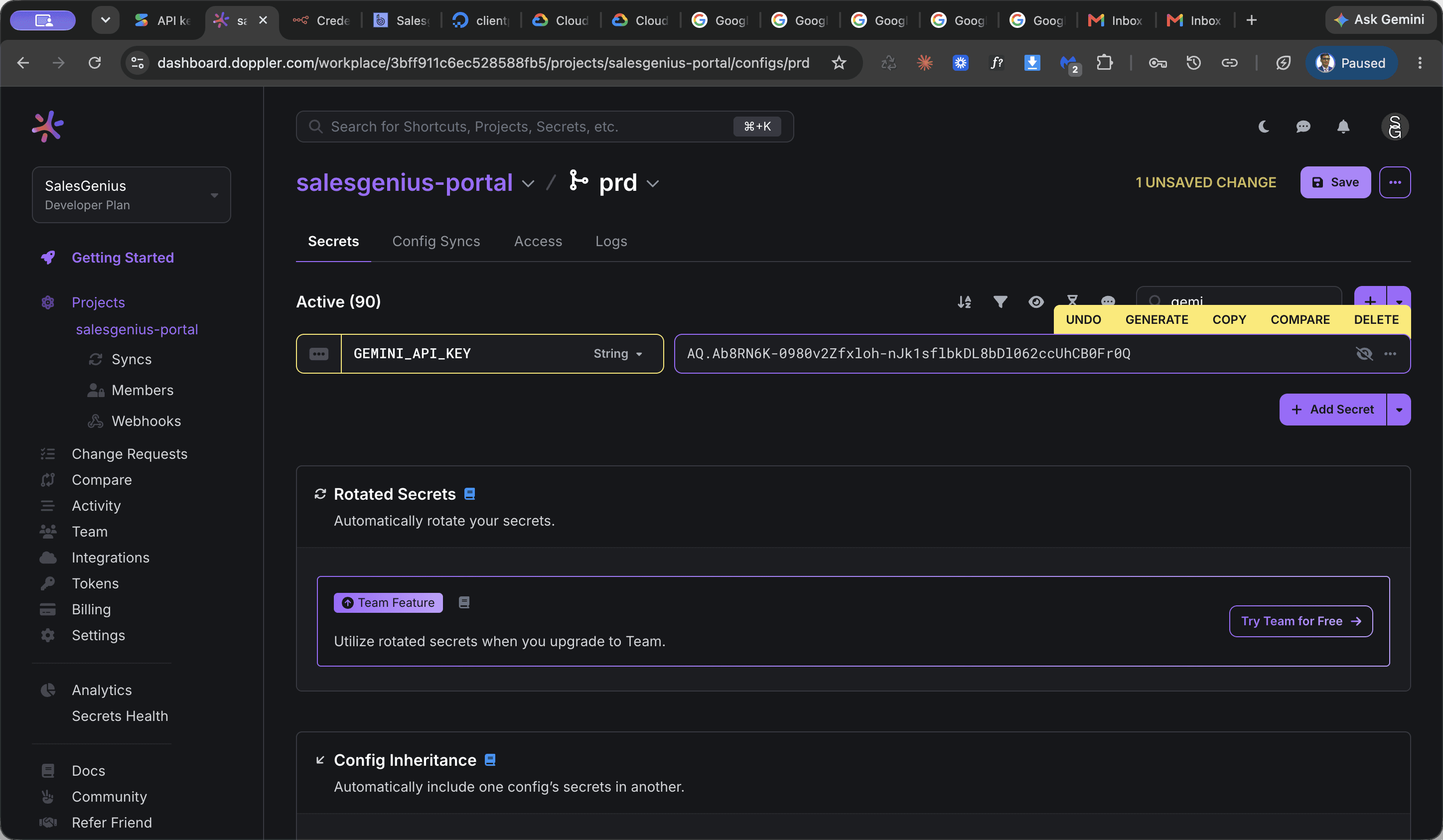Open the tab search dropdown chevron

(x=105, y=20)
